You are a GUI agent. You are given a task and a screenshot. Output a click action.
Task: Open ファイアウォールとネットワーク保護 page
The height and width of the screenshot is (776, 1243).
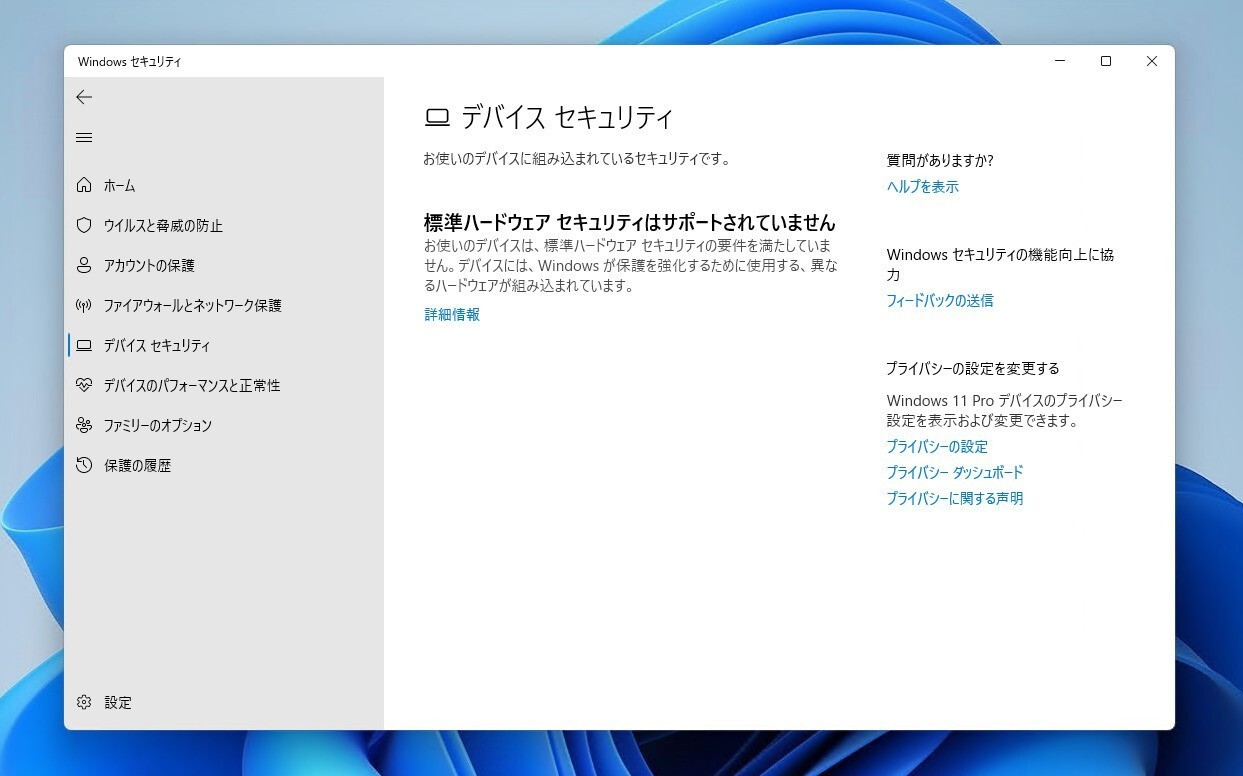click(x=192, y=305)
